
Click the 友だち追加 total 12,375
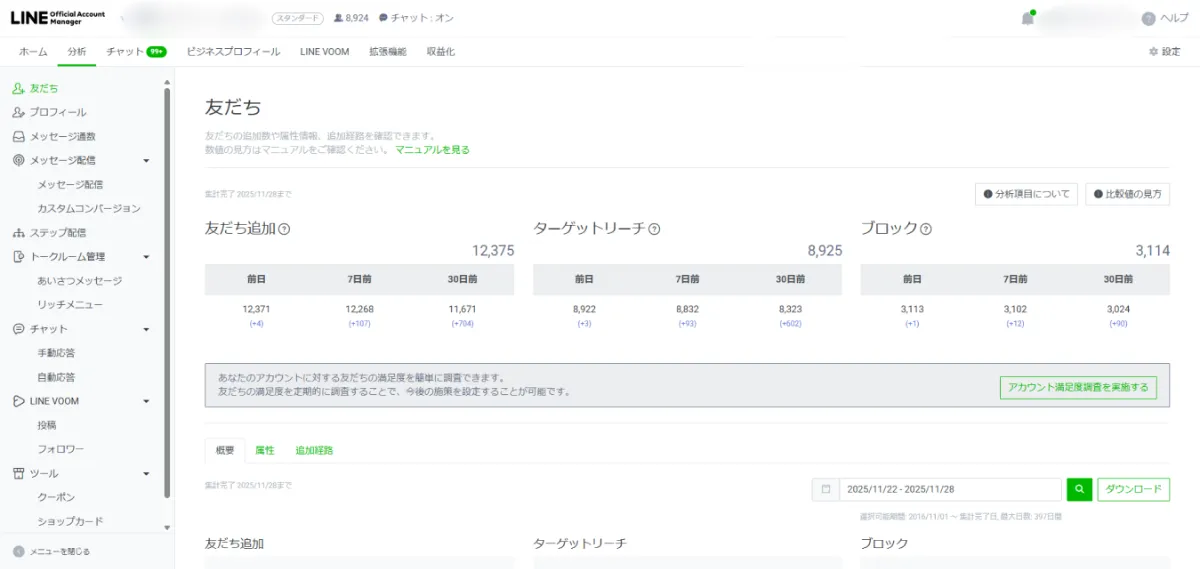pyautogui.click(x=493, y=250)
